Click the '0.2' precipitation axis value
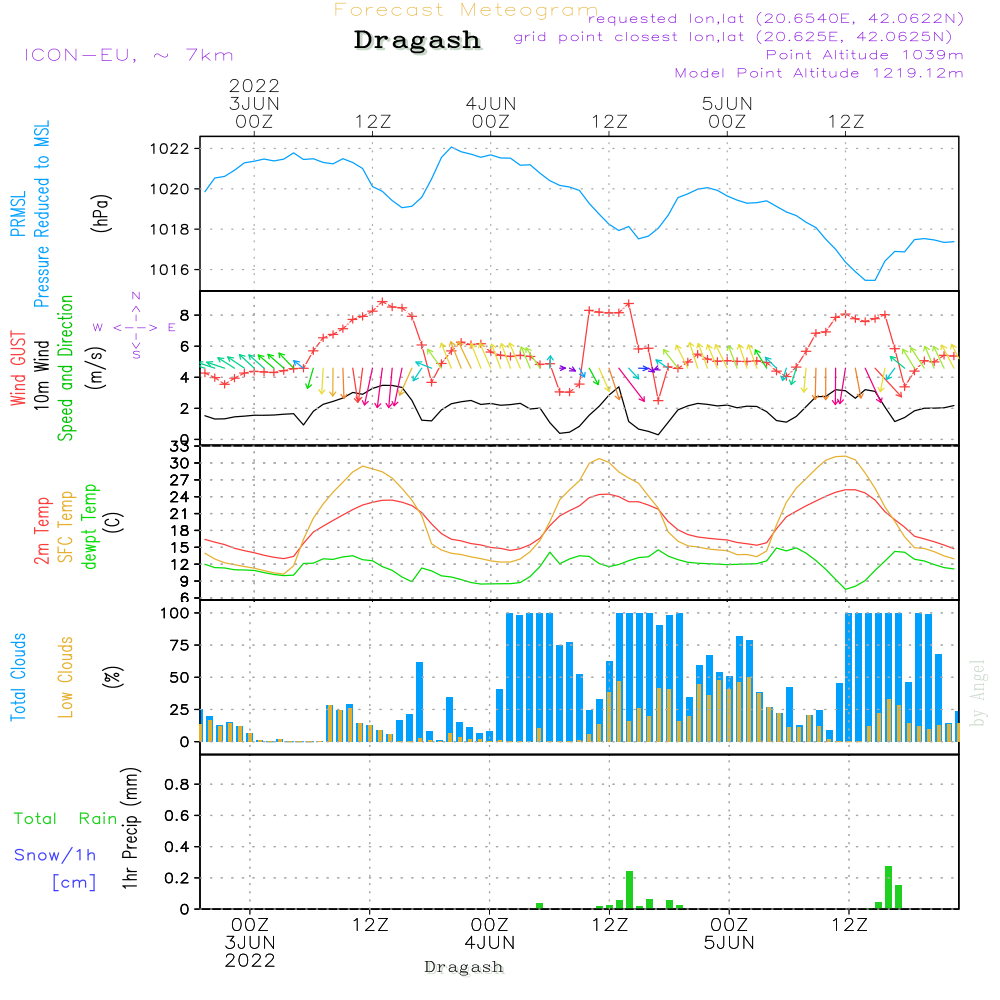1000x1000 pixels. [177, 878]
